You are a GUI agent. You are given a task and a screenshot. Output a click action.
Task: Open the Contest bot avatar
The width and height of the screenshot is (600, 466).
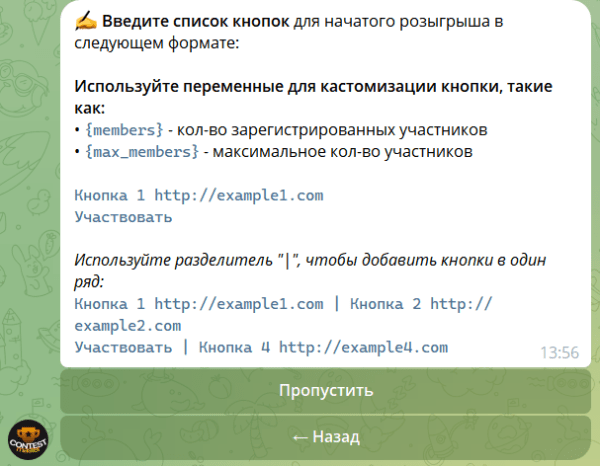point(28,440)
